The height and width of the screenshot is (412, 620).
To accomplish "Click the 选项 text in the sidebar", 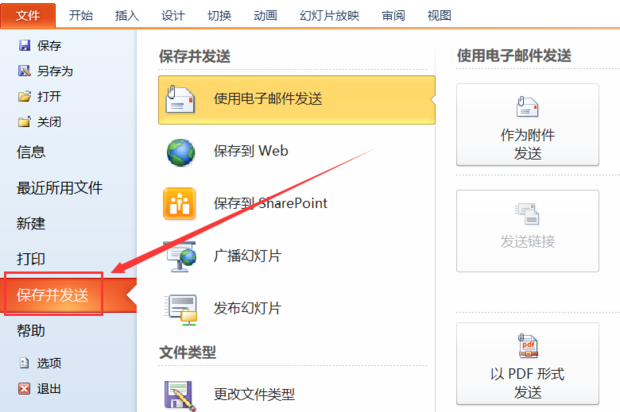I will coord(49,363).
